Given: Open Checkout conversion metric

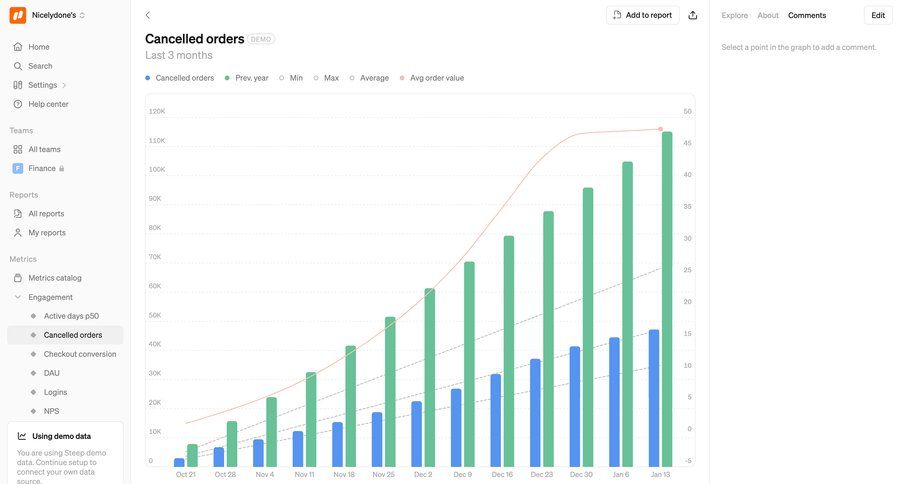Looking at the screenshot, I should click(x=80, y=354).
